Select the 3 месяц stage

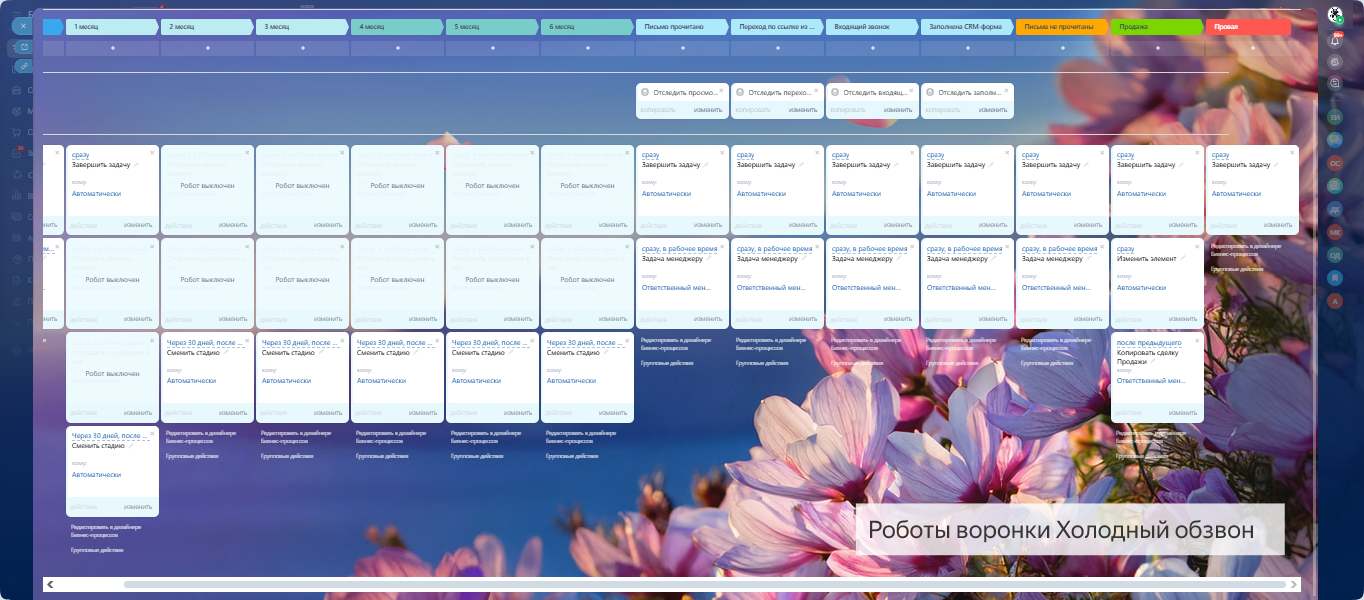pos(302,27)
